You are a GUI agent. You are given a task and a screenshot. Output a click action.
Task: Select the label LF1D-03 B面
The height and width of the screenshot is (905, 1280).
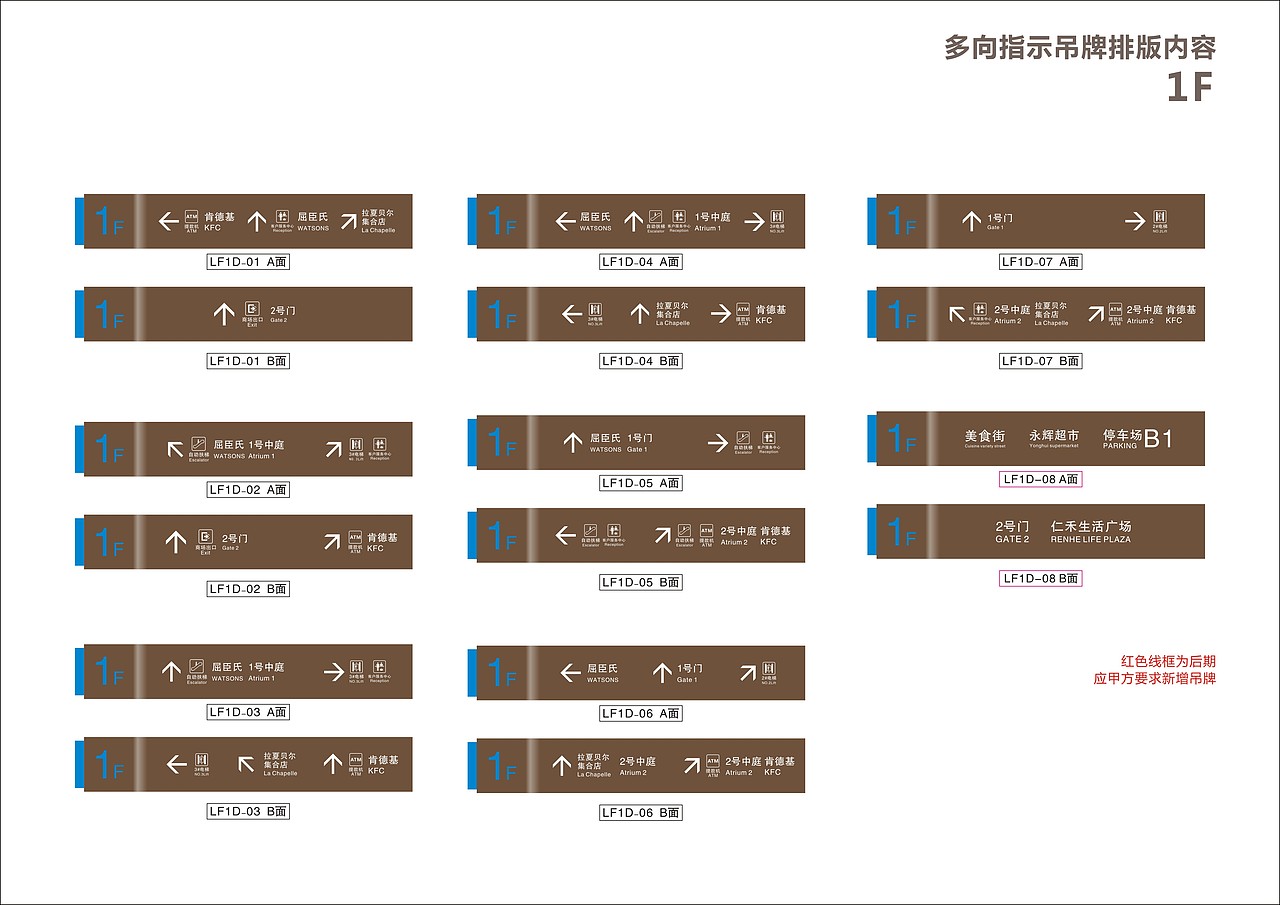(248, 811)
